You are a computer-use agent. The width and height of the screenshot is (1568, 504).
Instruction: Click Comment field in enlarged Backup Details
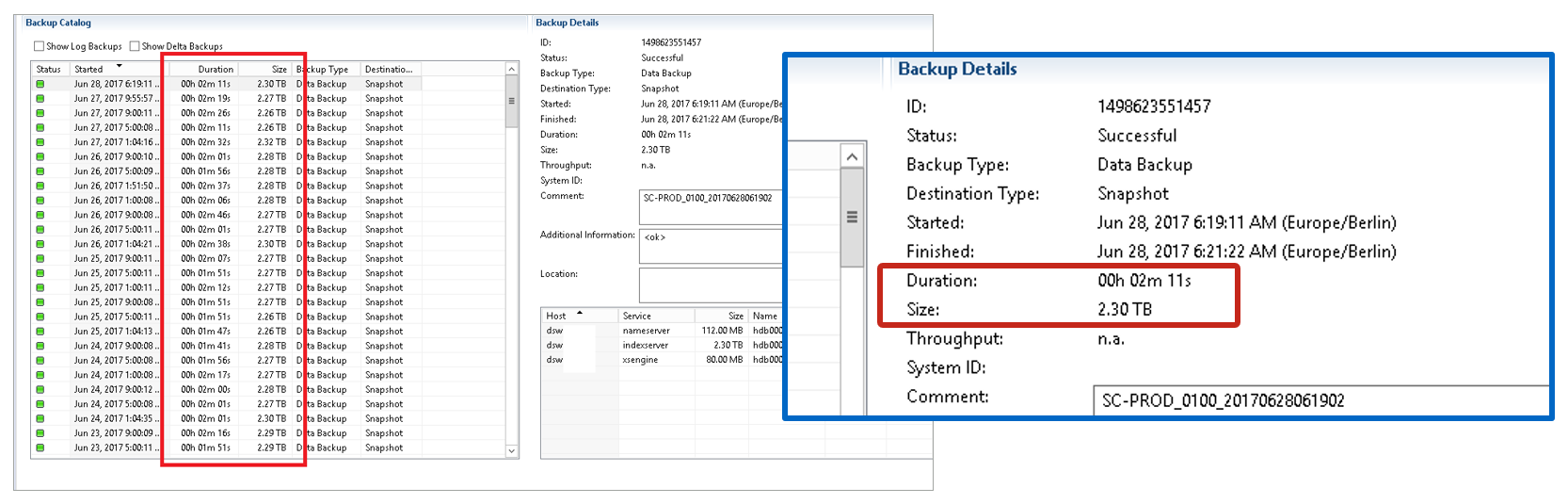(x=1321, y=400)
